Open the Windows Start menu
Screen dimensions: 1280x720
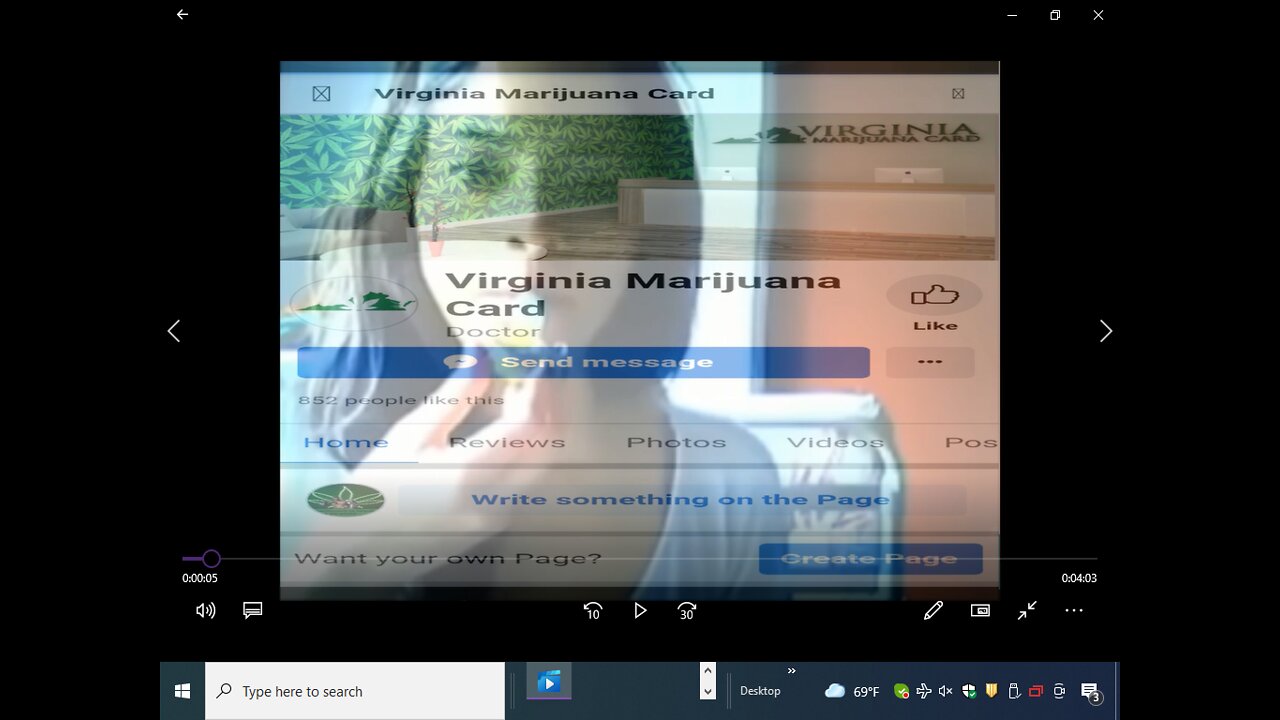pyautogui.click(x=183, y=691)
